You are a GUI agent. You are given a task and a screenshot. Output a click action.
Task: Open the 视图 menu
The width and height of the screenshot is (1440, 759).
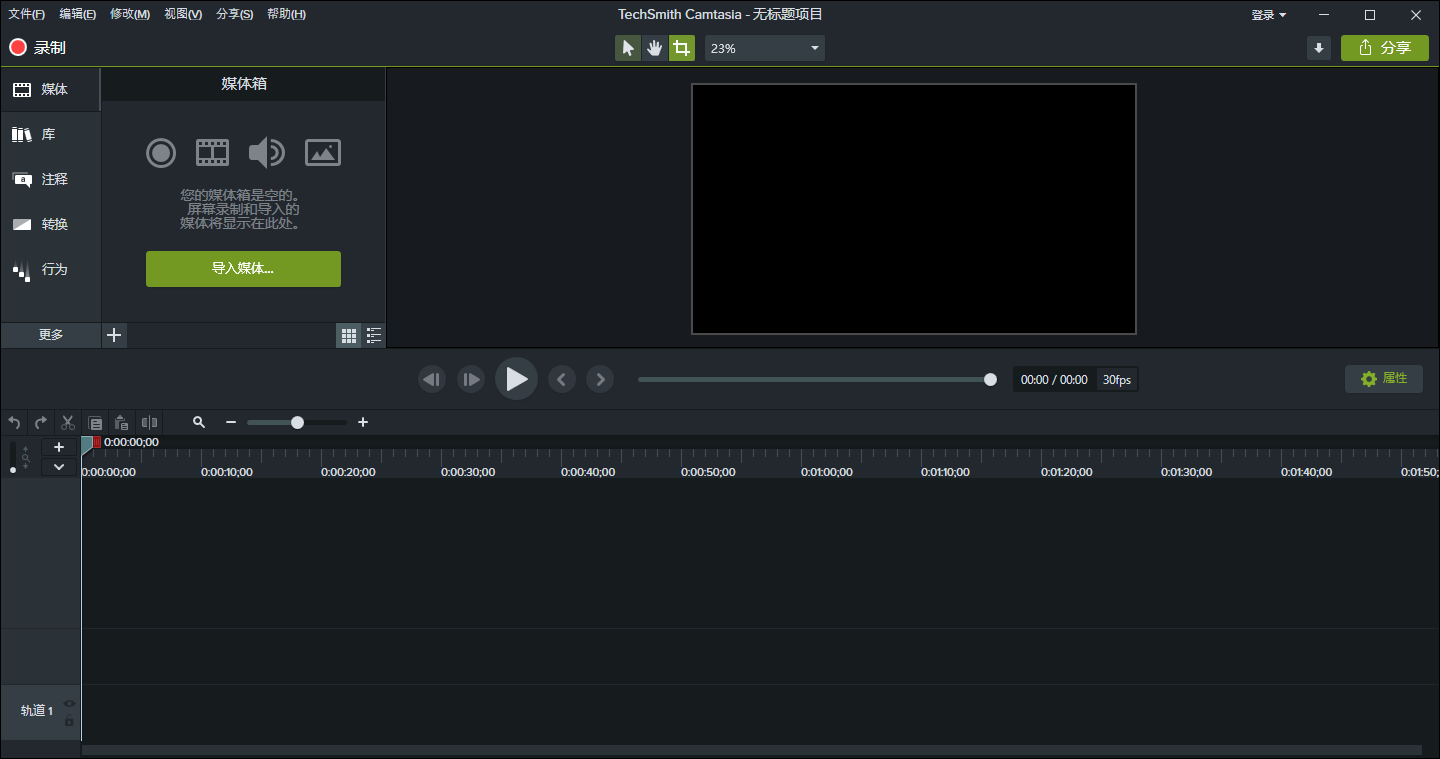183,14
